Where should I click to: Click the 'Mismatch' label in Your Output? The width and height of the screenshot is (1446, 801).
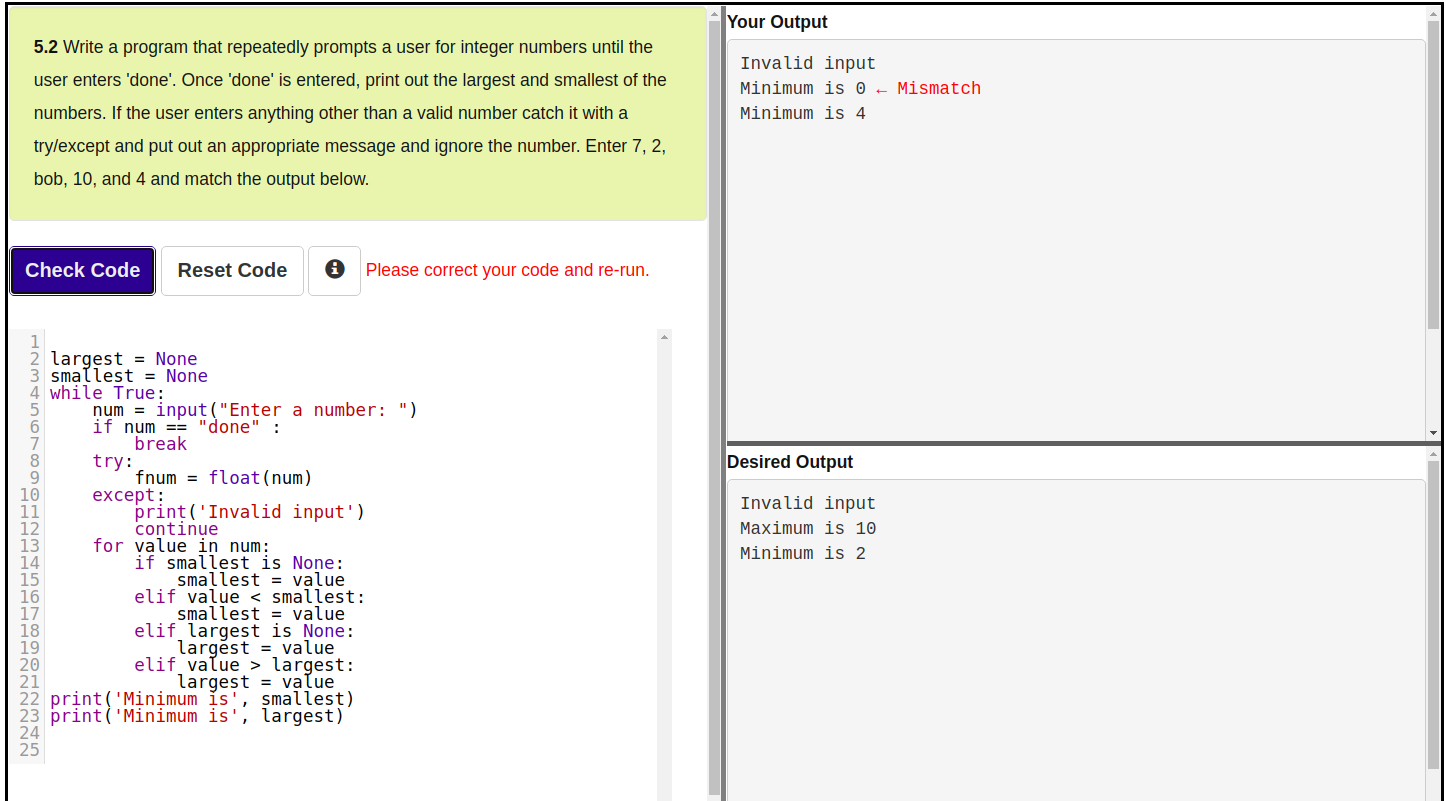pos(939,88)
